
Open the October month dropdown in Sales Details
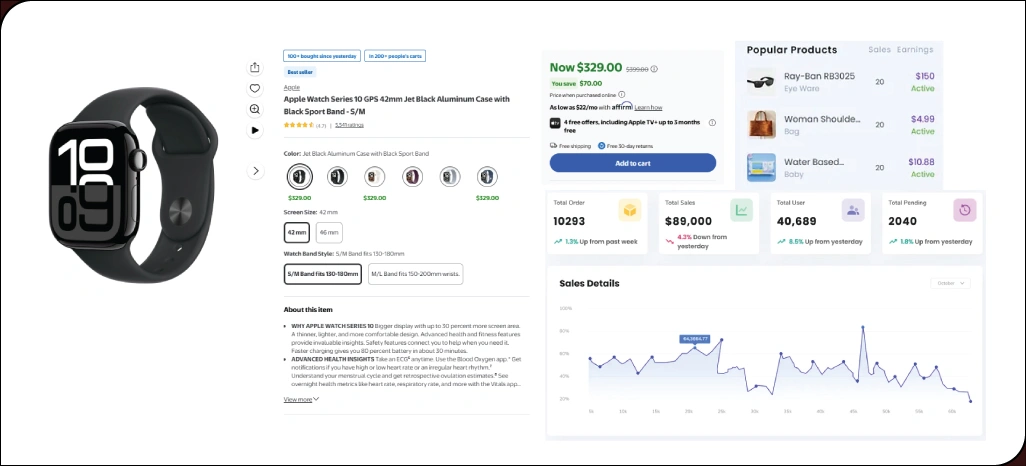coord(950,283)
